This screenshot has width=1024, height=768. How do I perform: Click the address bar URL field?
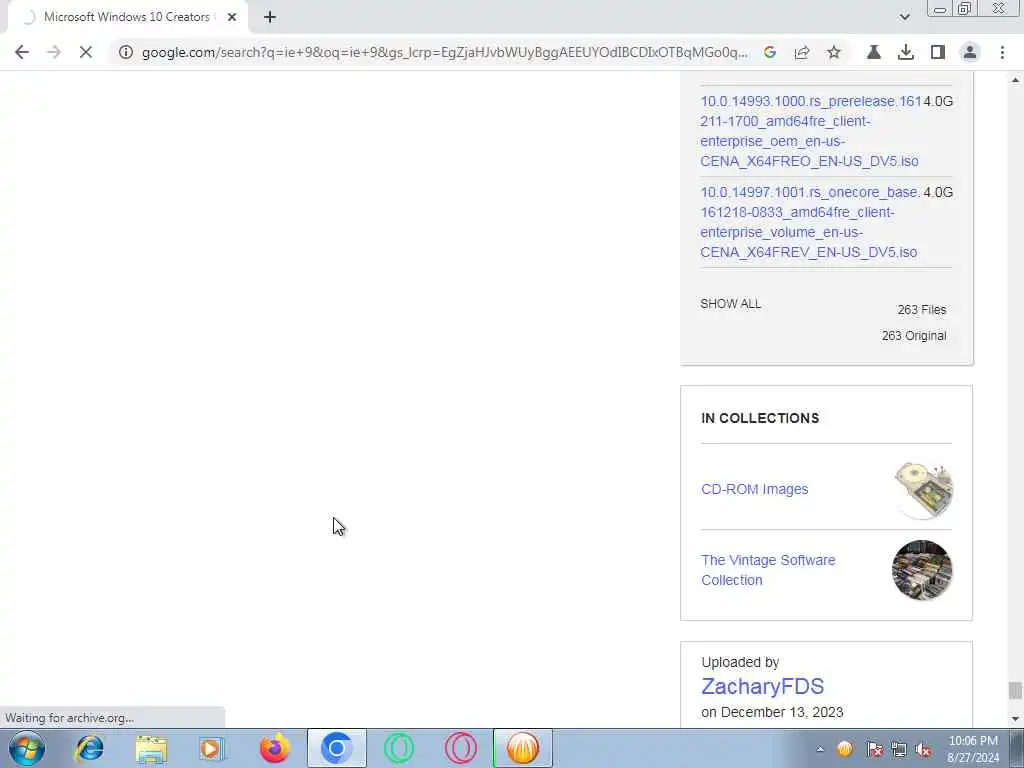coord(445,52)
